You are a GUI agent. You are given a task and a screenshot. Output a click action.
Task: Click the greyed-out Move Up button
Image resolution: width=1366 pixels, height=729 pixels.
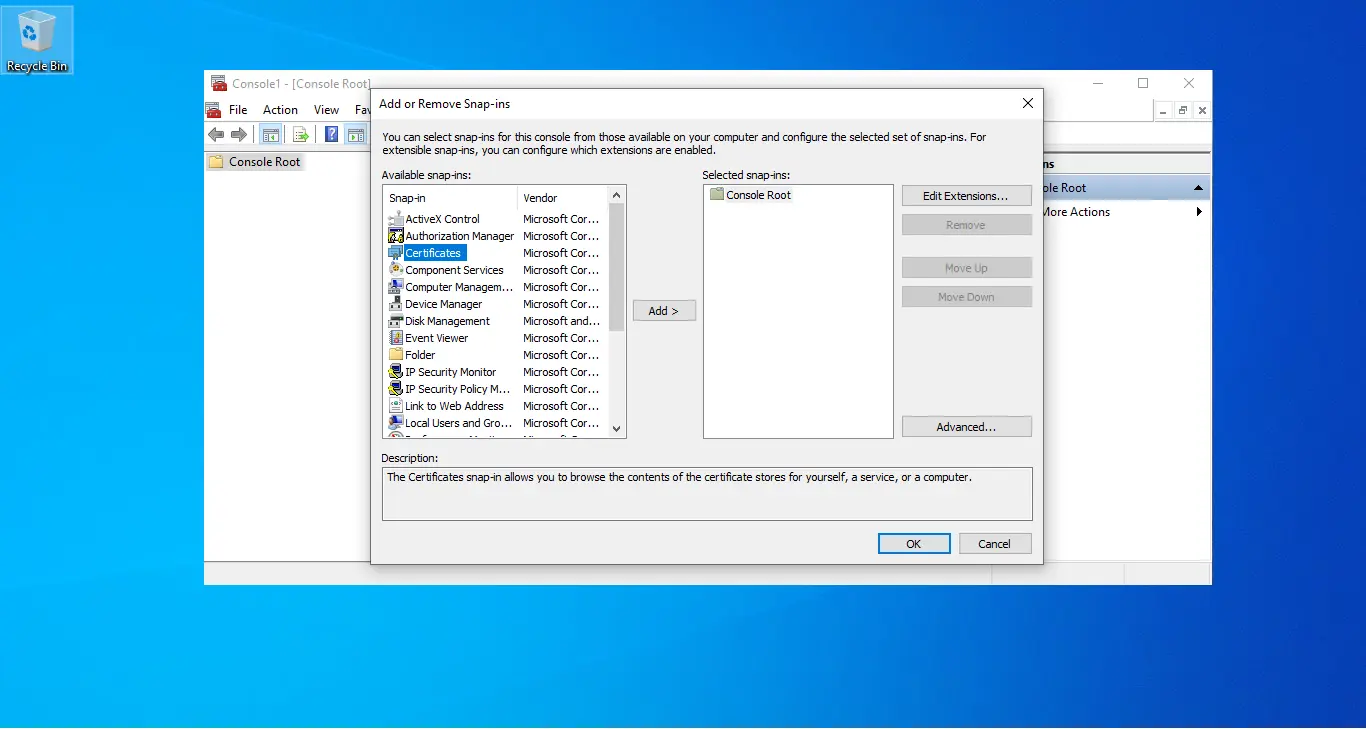966,268
